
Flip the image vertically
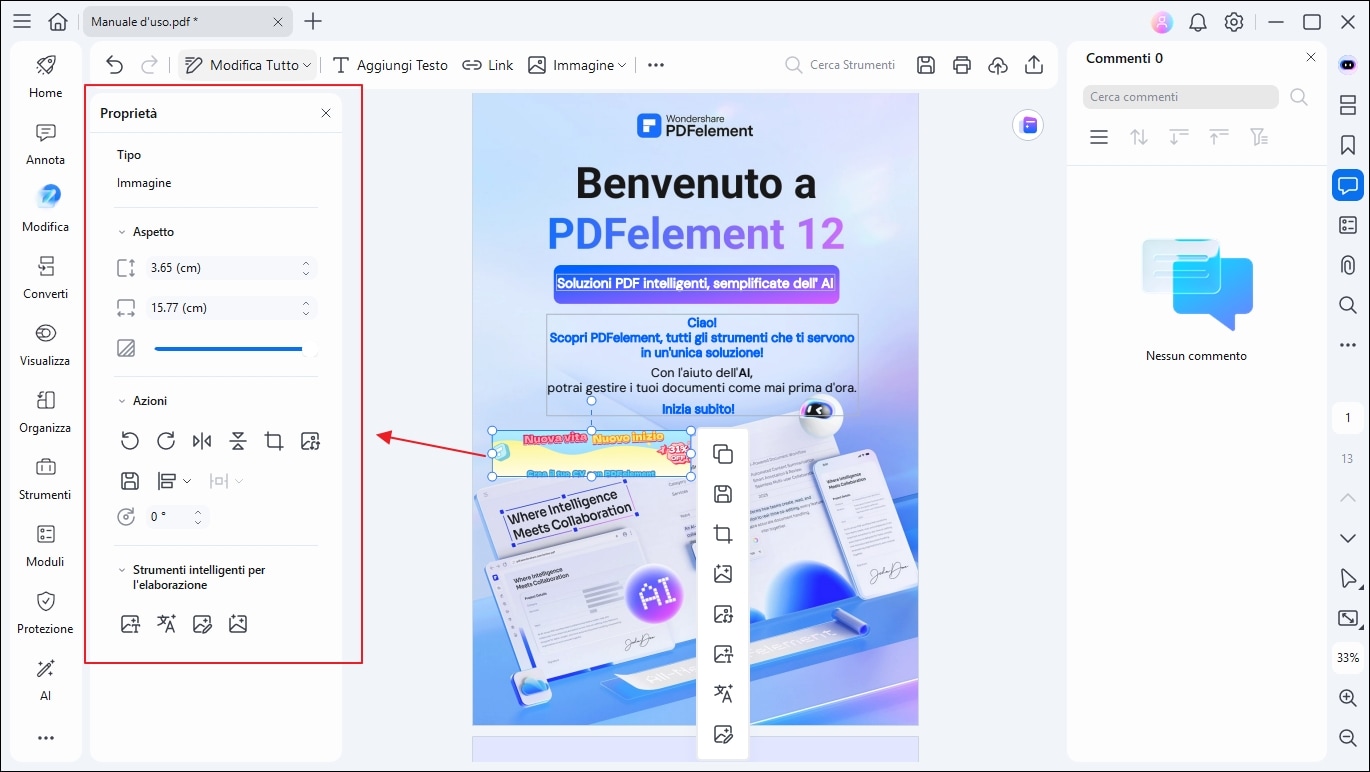(238, 441)
